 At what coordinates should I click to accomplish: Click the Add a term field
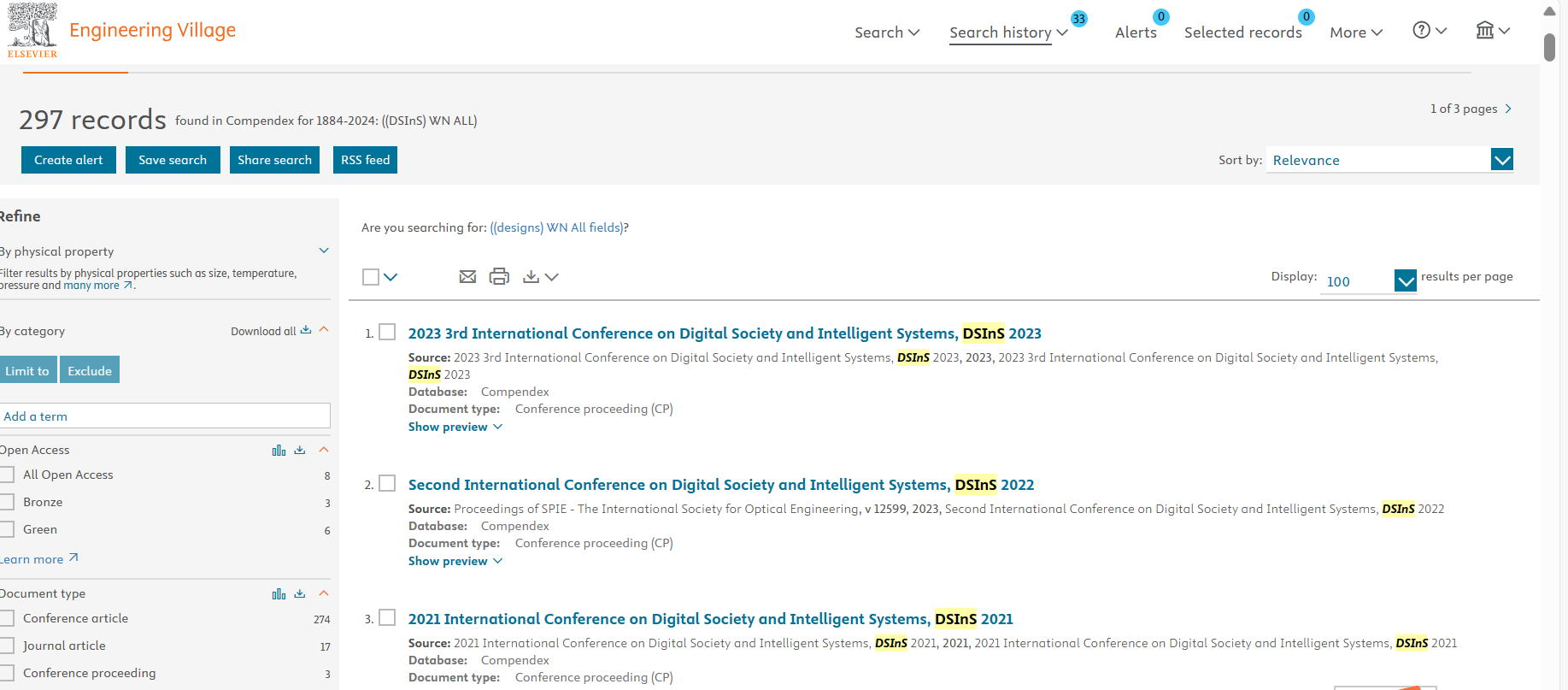165,416
